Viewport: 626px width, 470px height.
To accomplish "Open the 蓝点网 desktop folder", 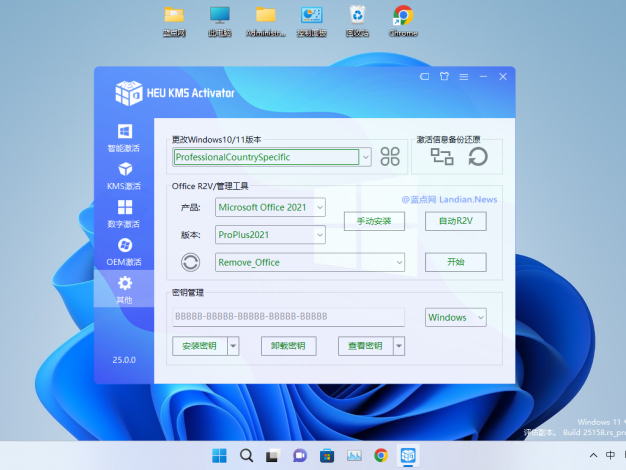I will click(174, 22).
